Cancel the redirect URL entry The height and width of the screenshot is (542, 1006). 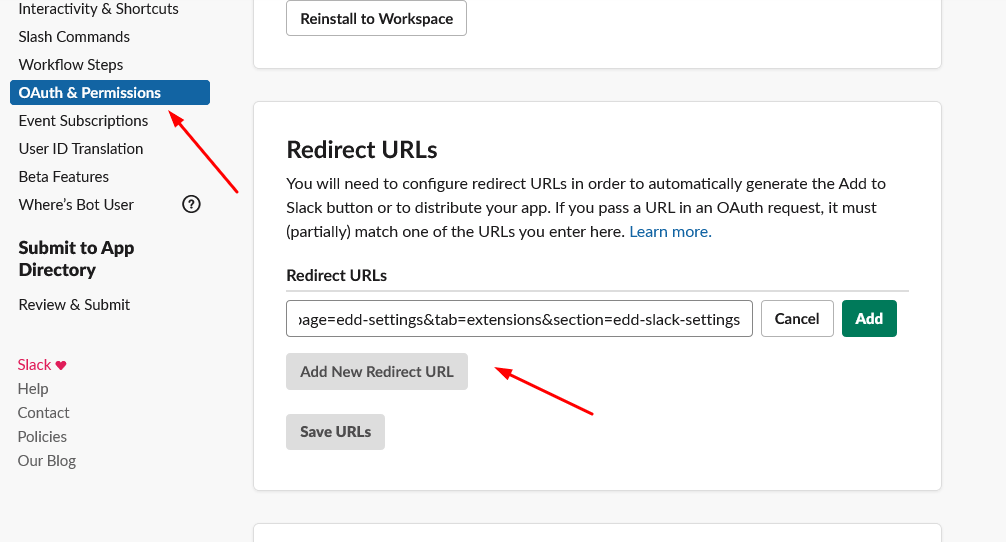[x=797, y=319]
